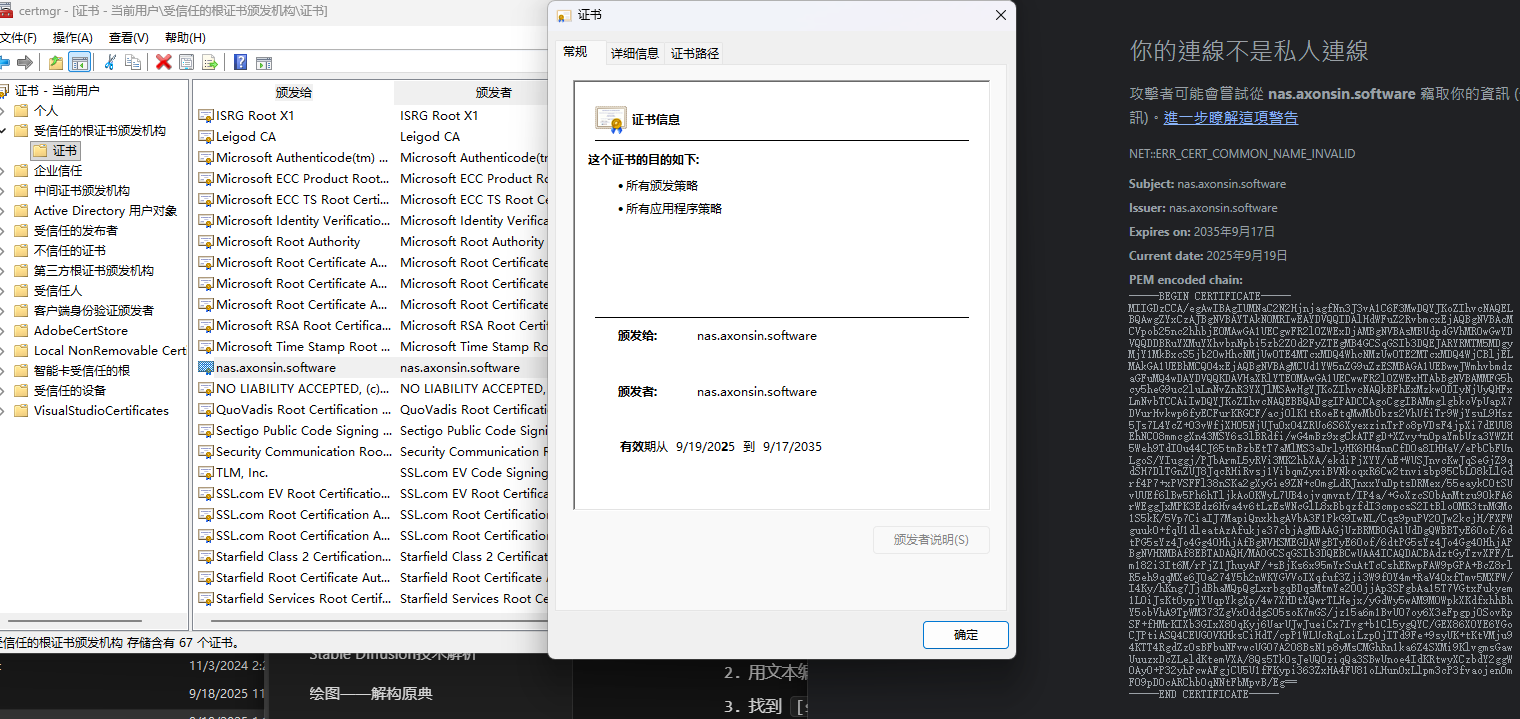Click the folder icon beside 不信任的证书

[21, 251]
